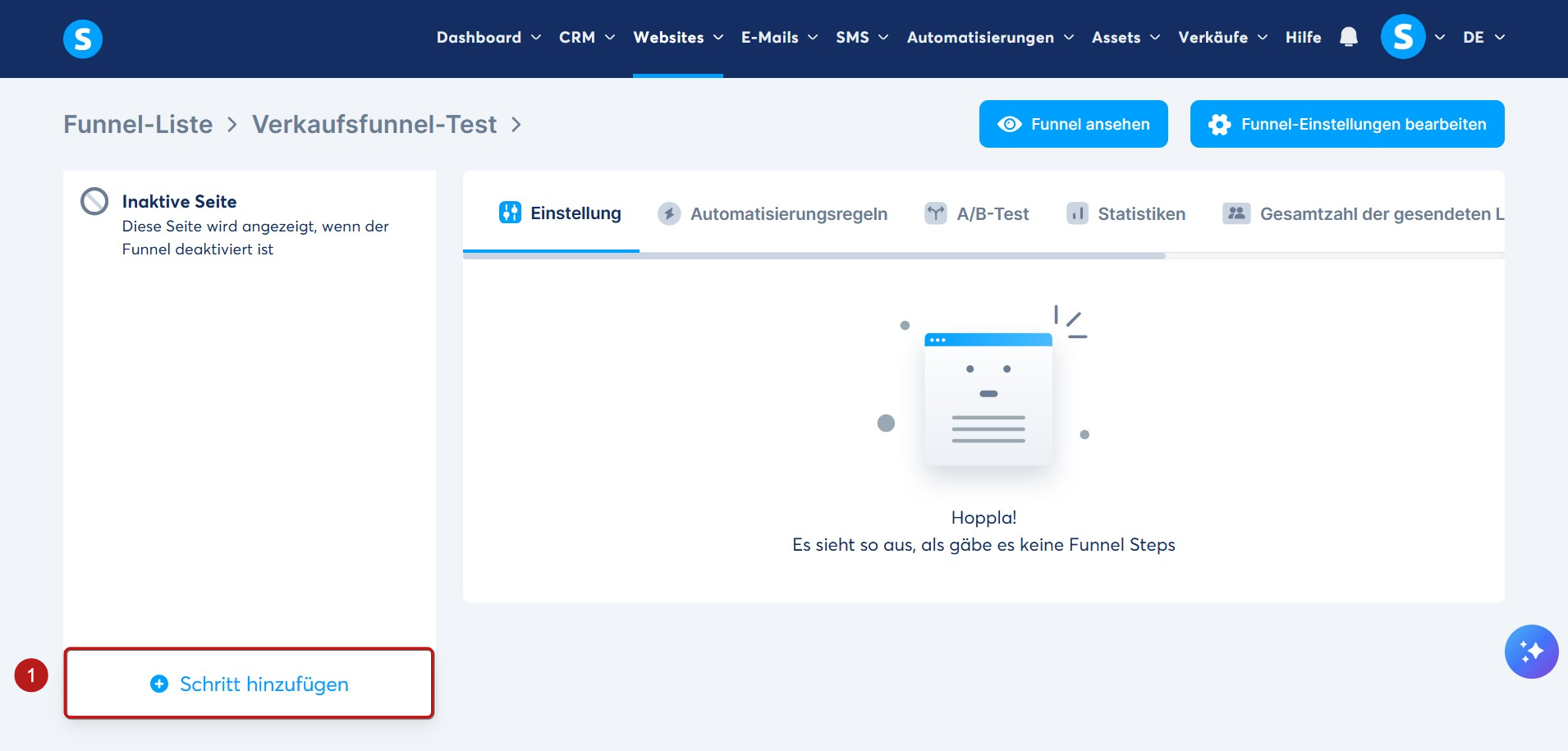This screenshot has height=751, width=1568.
Task: Click the systeme.io logo in header
Action: click(83, 39)
